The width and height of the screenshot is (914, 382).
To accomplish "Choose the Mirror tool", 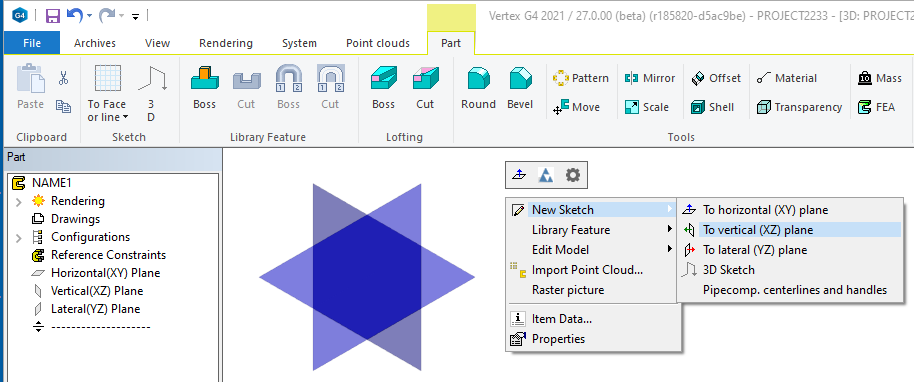I will 649,78.
